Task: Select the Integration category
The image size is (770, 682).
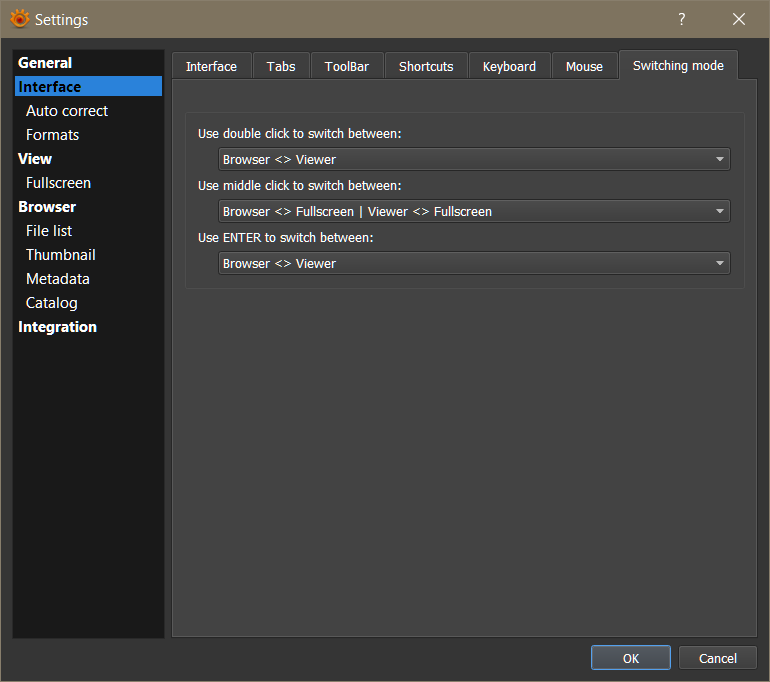Action: 57,327
